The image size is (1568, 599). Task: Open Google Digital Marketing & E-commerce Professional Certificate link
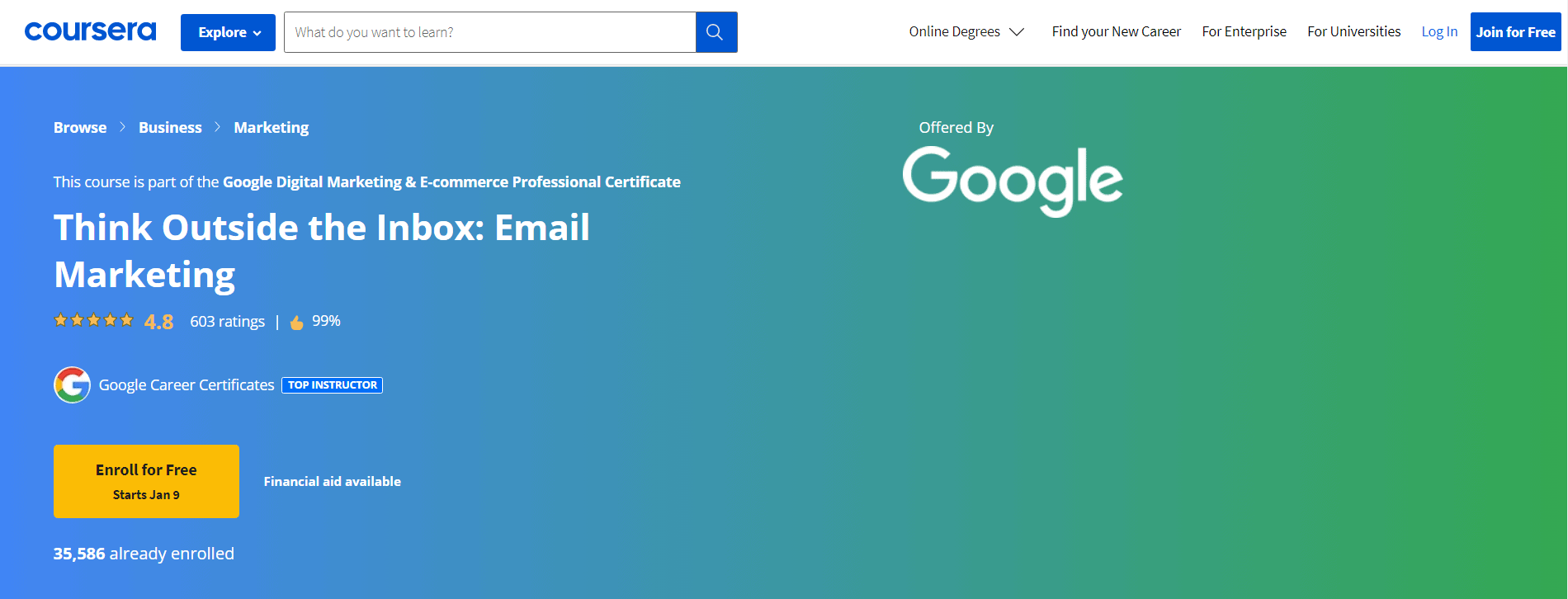pyautogui.click(x=451, y=182)
